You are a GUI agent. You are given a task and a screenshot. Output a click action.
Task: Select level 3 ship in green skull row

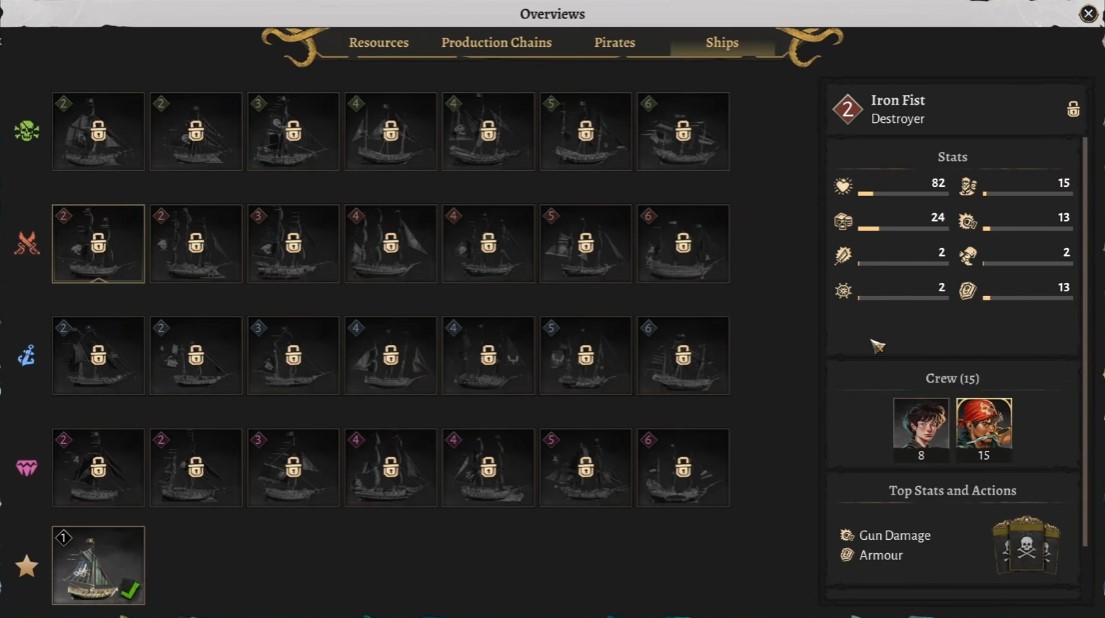click(293, 131)
